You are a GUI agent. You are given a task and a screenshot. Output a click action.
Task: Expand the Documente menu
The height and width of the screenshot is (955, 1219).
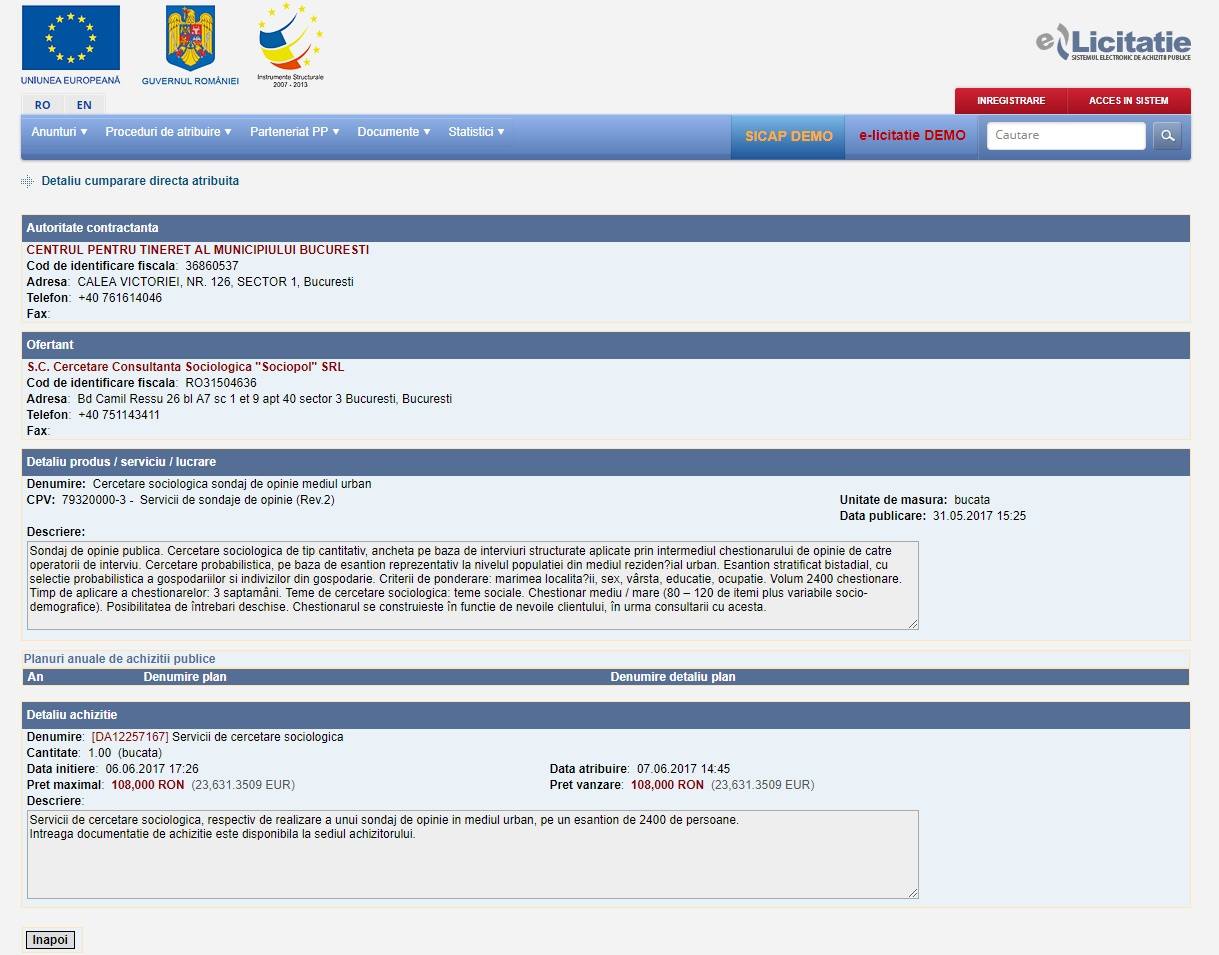(x=393, y=132)
